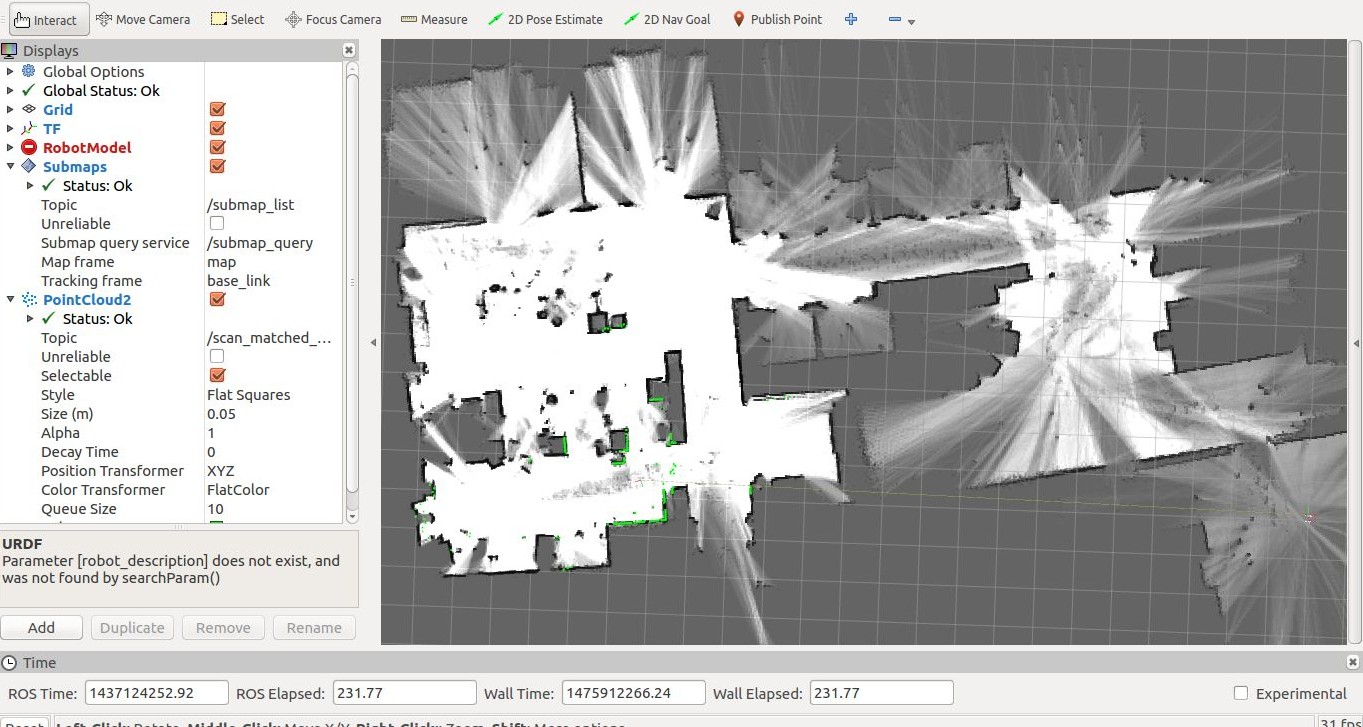1363x727 pixels.
Task: Expand the RobotModel display entry
Action: click(10, 147)
